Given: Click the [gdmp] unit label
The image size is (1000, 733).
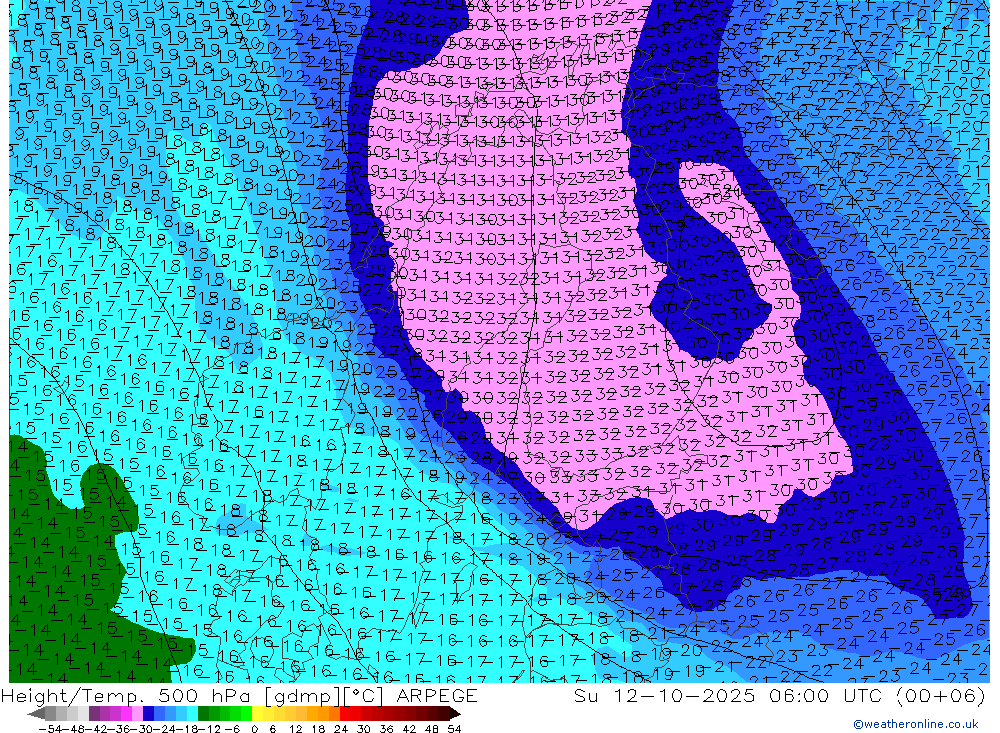Looking at the screenshot, I should coord(302,696).
